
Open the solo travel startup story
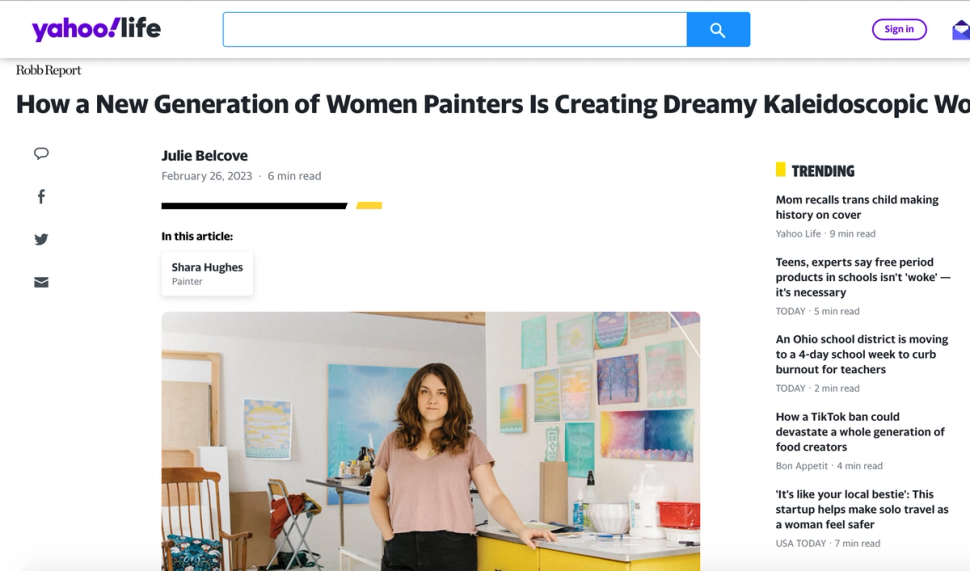862,509
